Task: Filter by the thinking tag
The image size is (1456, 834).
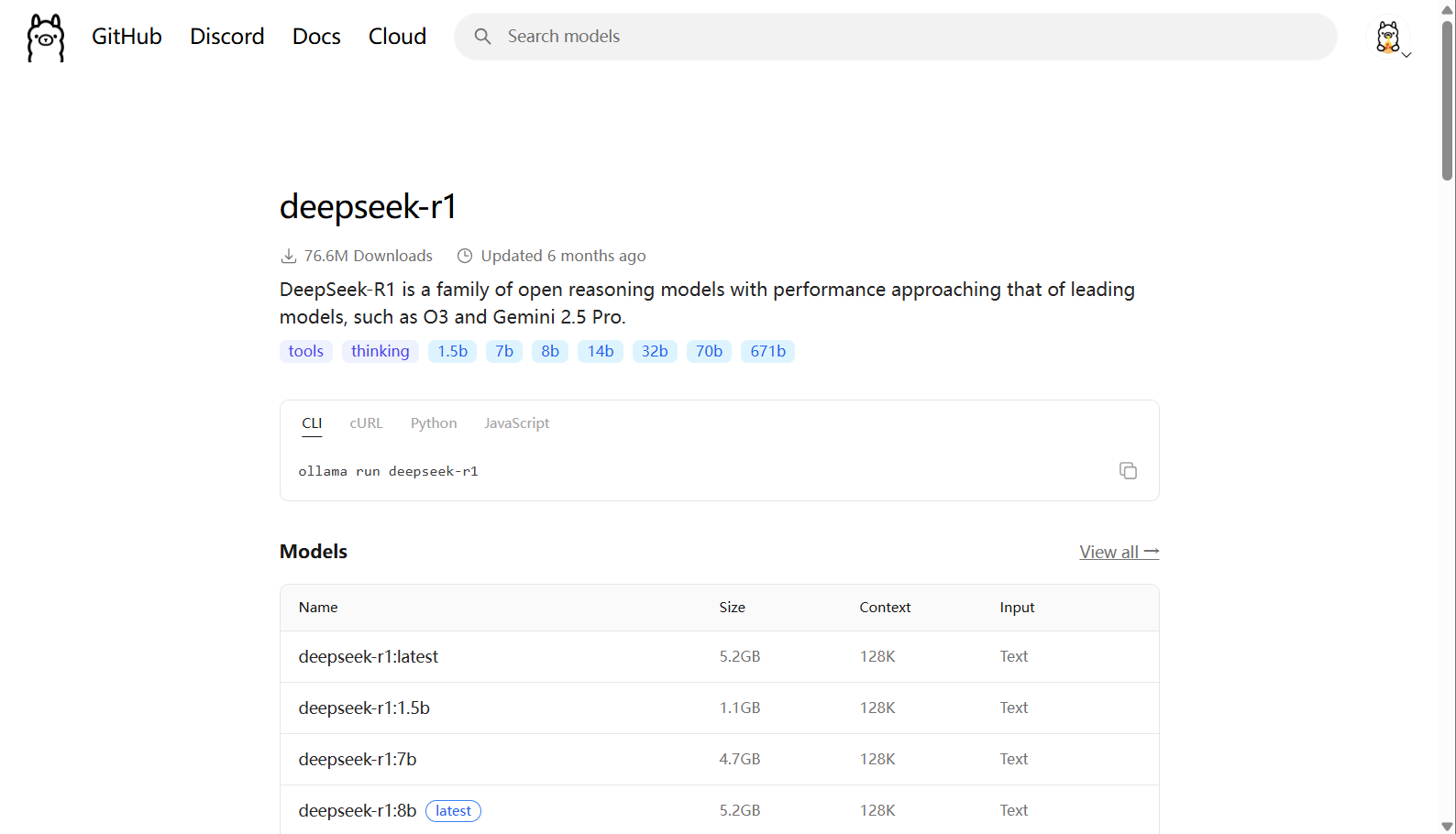Action: pos(380,351)
